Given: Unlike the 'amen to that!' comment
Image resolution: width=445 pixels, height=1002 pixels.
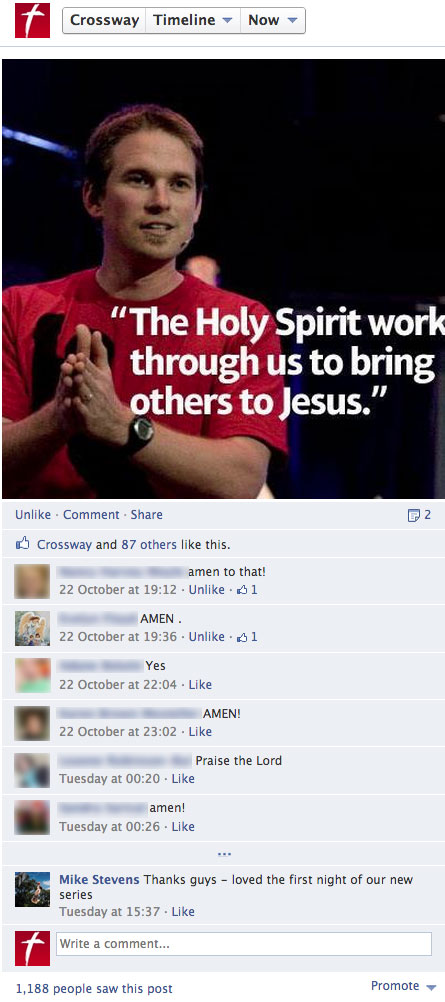Looking at the screenshot, I should [207, 589].
